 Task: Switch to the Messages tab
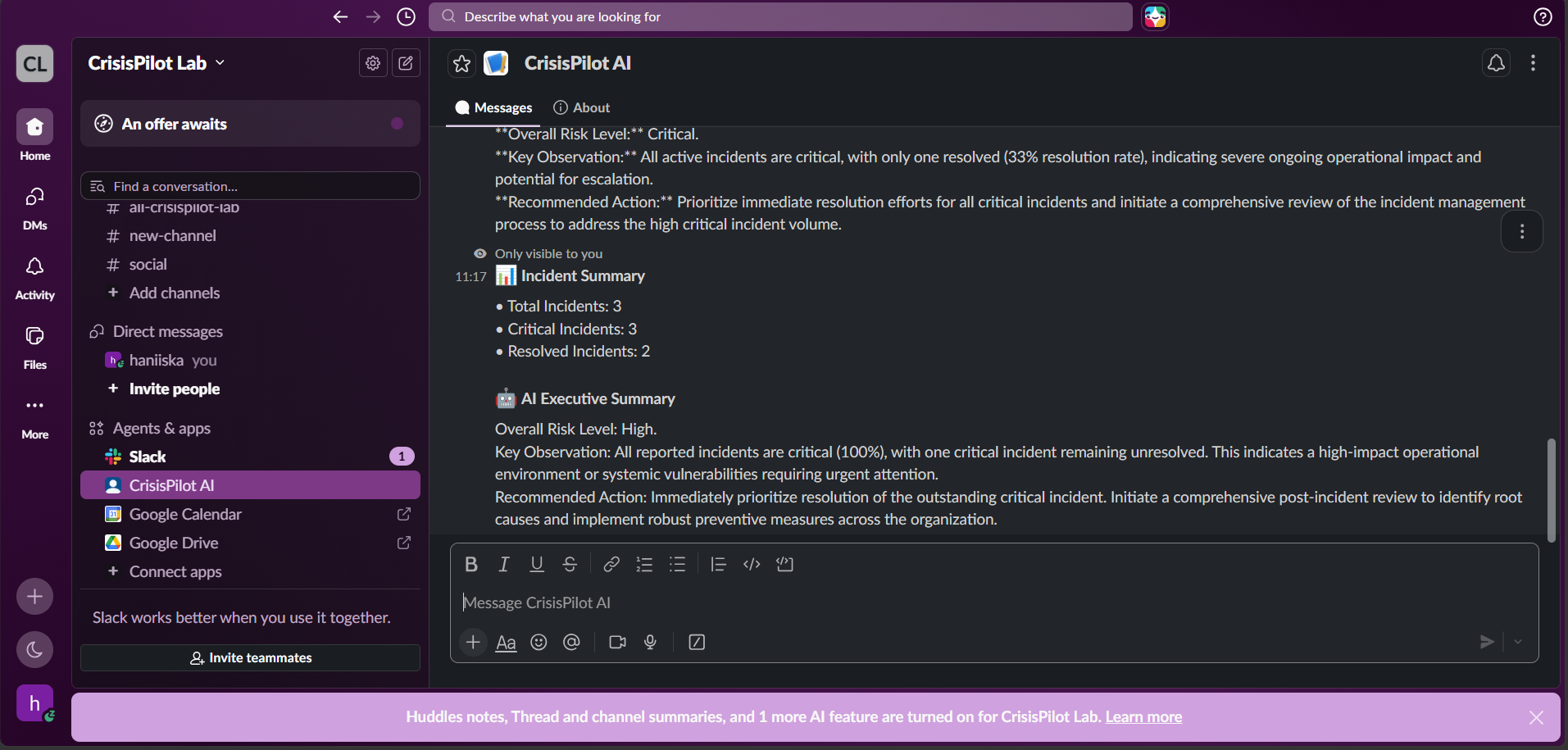pos(493,107)
